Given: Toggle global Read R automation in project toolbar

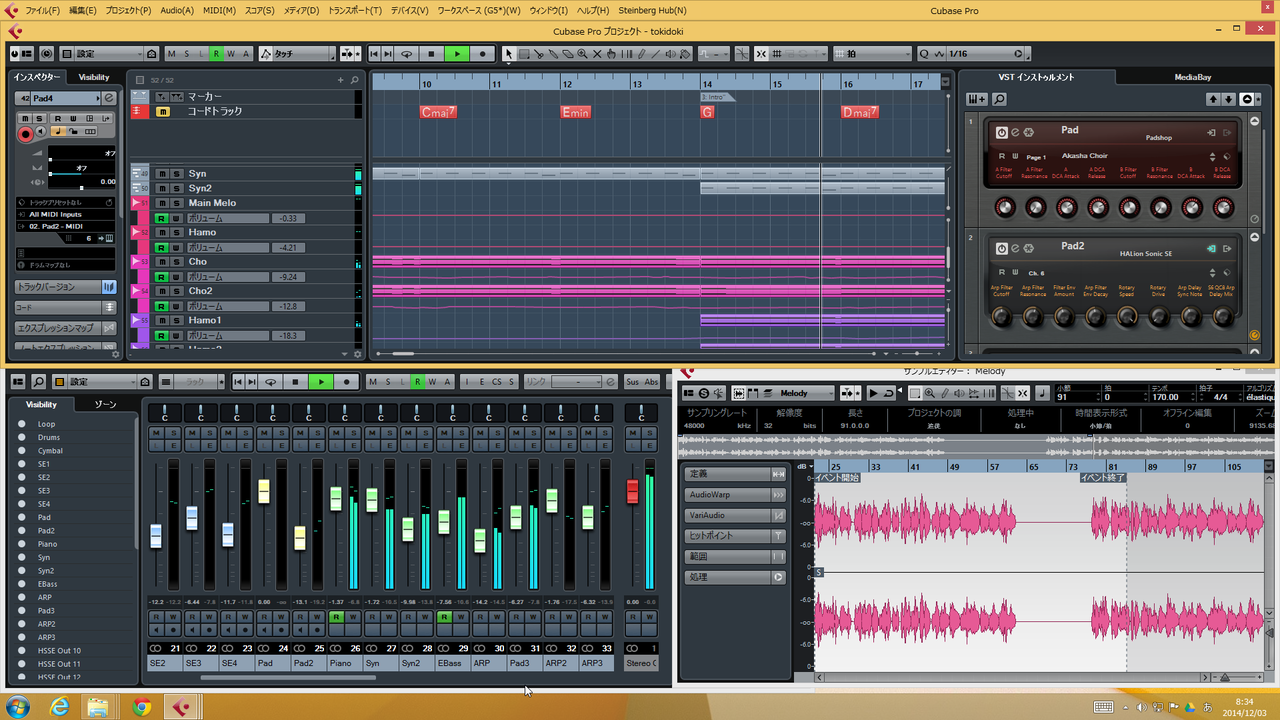Looking at the screenshot, I should (216, 54).
